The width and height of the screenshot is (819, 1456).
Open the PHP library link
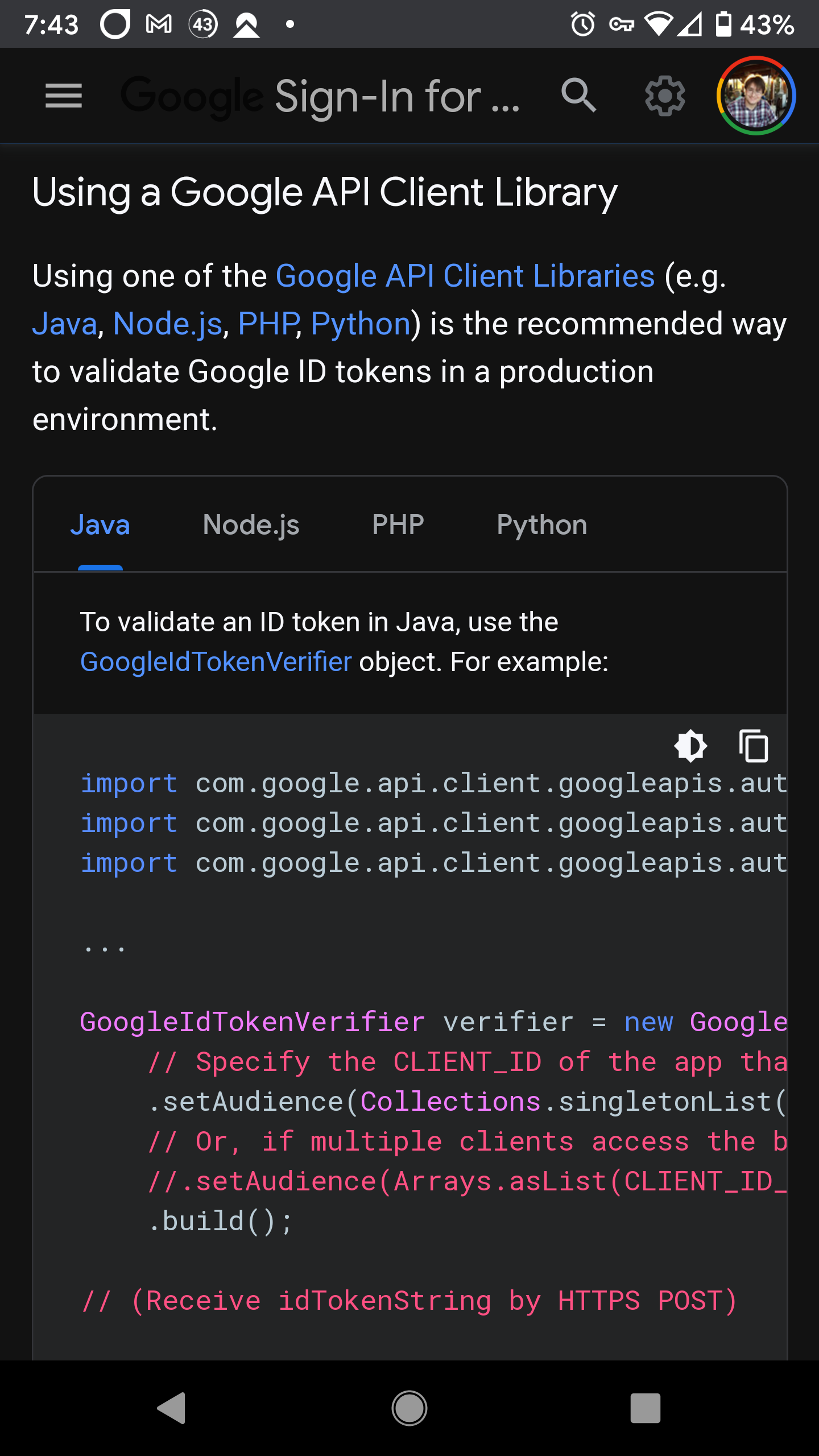267,323
